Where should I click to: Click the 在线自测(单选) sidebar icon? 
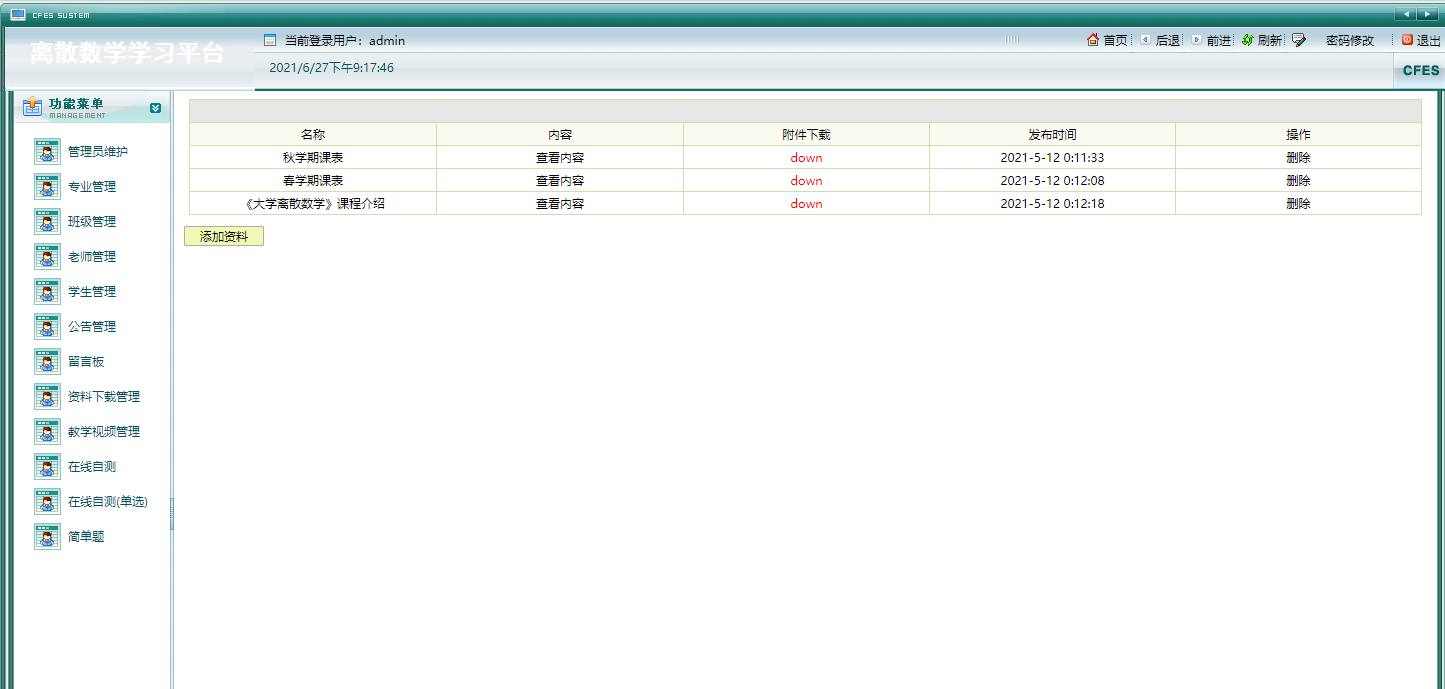pyautogui.click(x=47, y=502)
